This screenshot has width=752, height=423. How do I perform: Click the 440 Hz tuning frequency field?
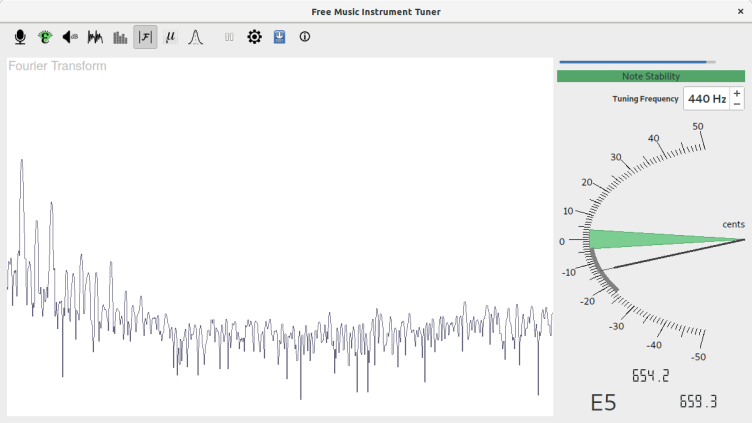[706, 99]
